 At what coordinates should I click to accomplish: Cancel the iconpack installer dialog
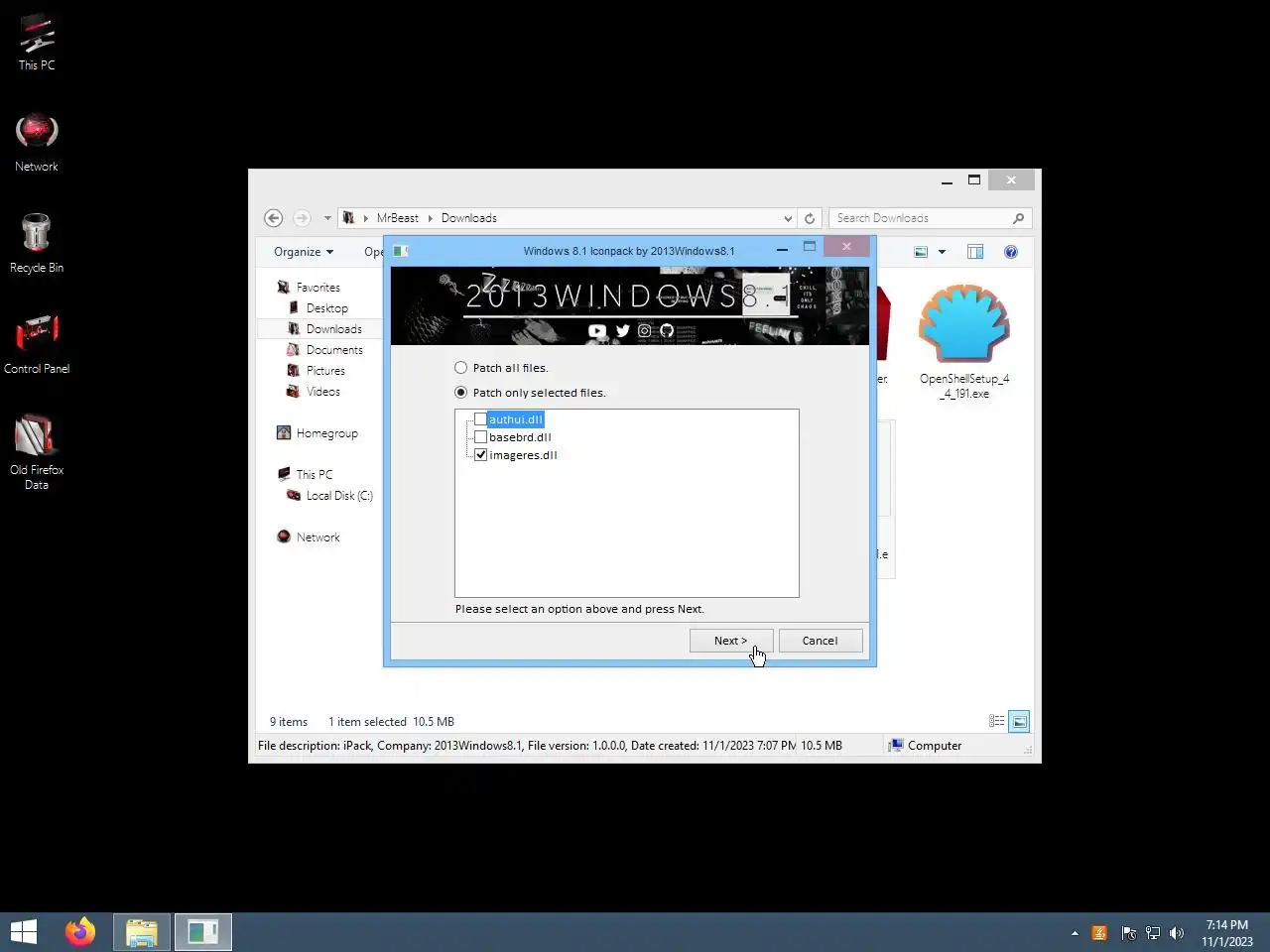pyautogui.click(x=821, y=641)
